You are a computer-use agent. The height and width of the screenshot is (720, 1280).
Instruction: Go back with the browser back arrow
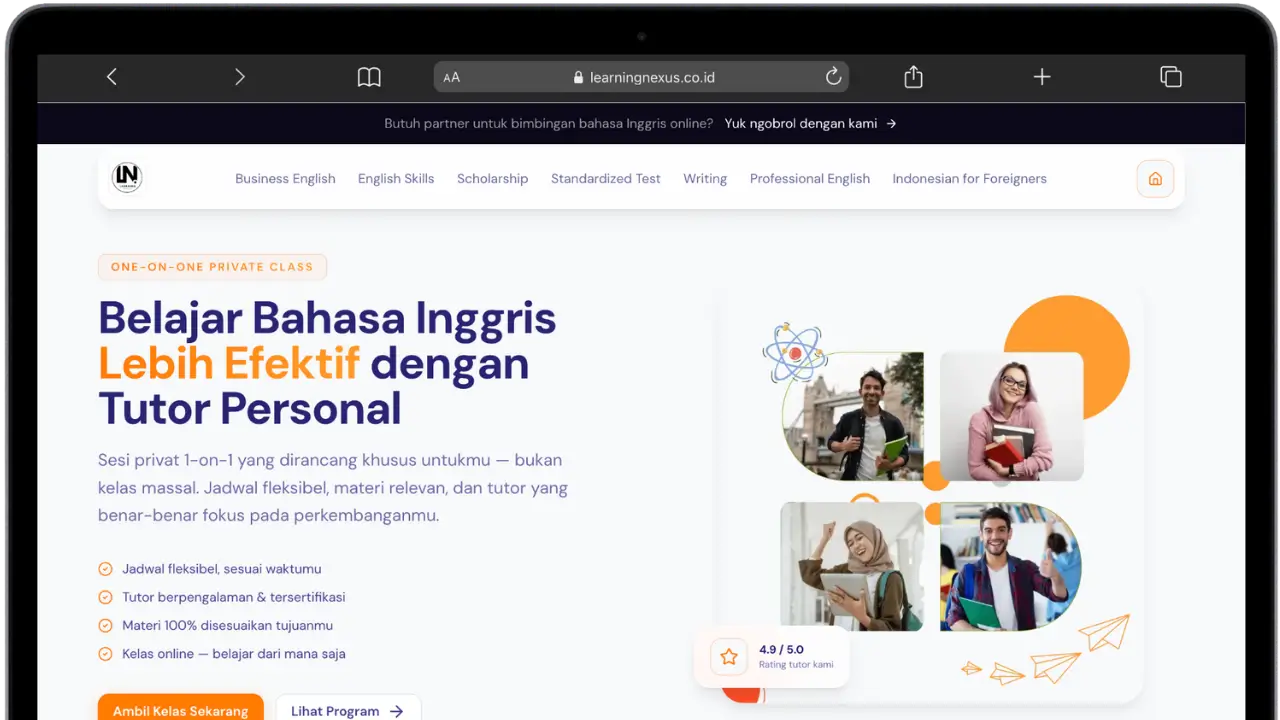111,77
